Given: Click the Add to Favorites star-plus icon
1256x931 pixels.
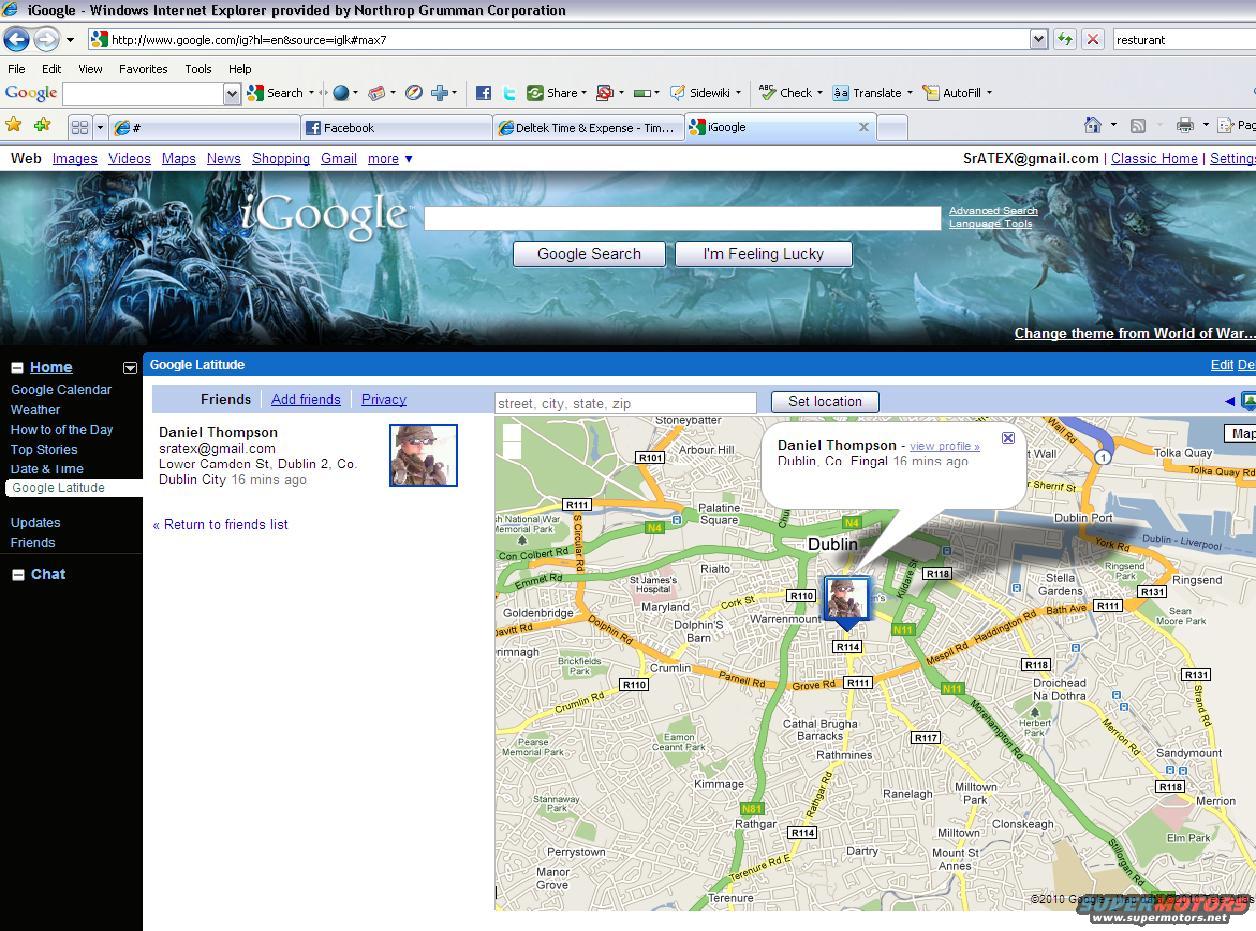Looking at the screenshot, I should 42,125.
